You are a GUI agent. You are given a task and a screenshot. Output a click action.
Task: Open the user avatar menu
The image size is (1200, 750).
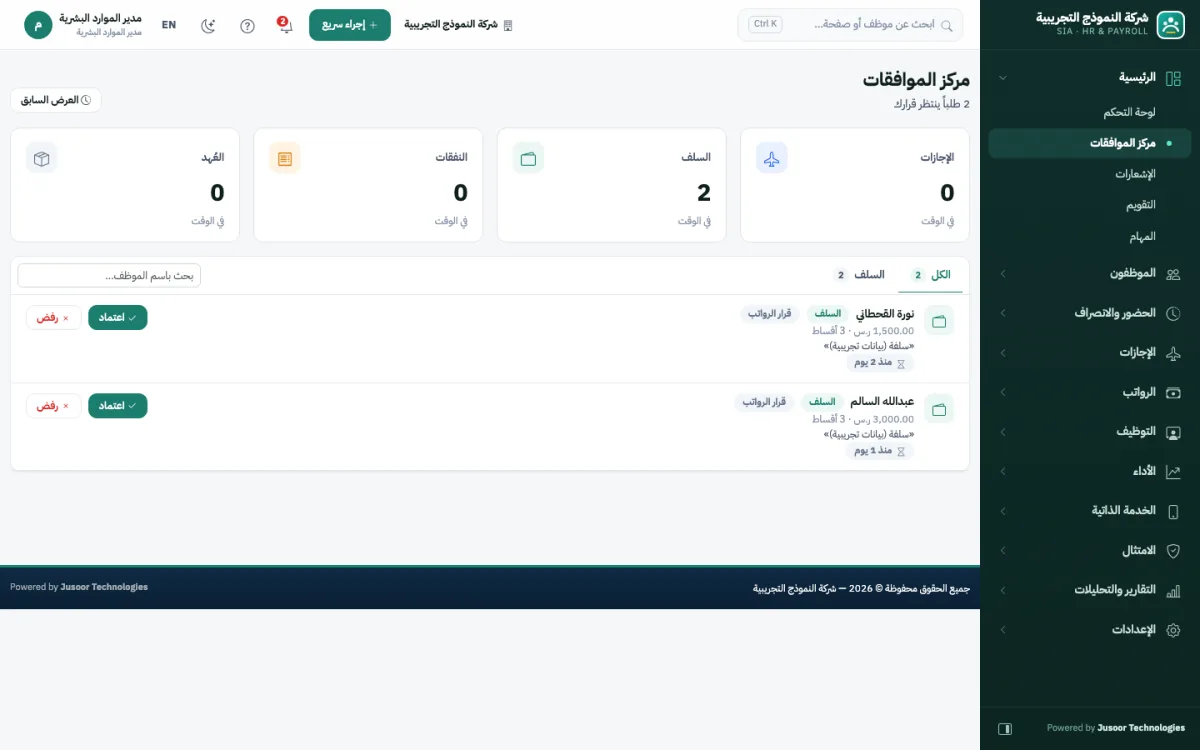(38, 25)
